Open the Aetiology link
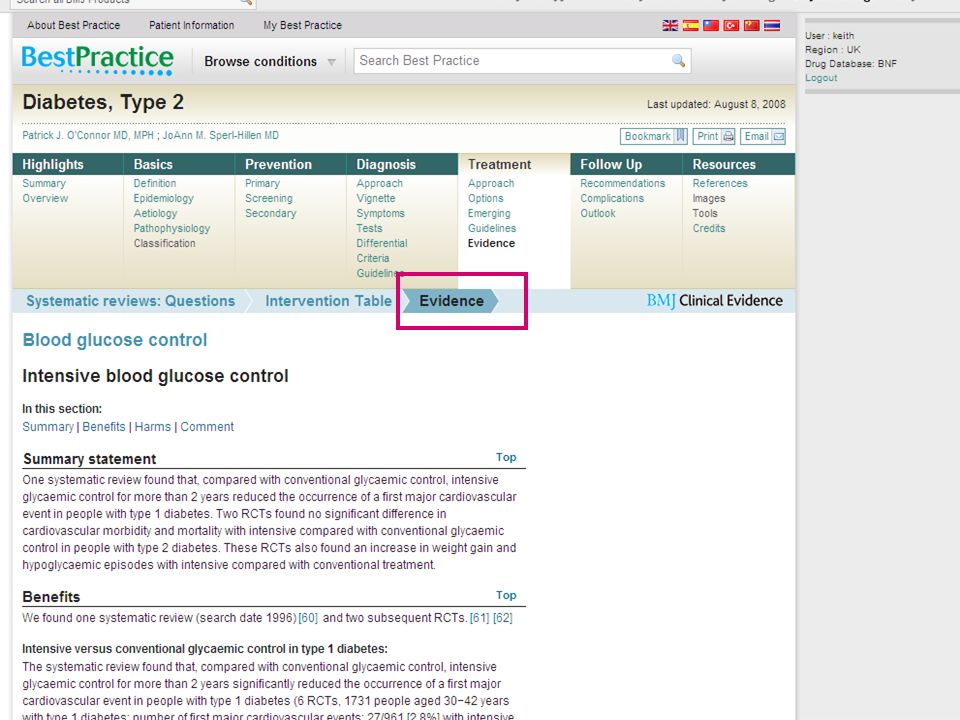This screenshot has width=960, height=720. [x=156, y=213]
